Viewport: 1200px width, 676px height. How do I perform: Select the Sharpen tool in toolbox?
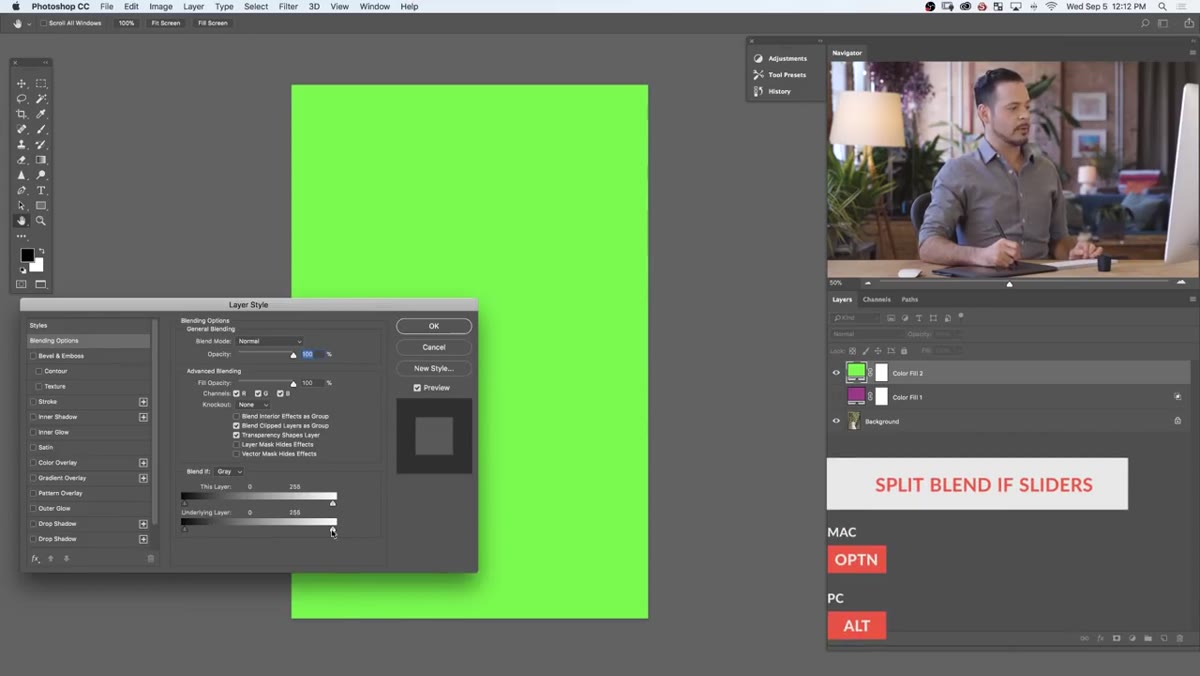point(21,175)
